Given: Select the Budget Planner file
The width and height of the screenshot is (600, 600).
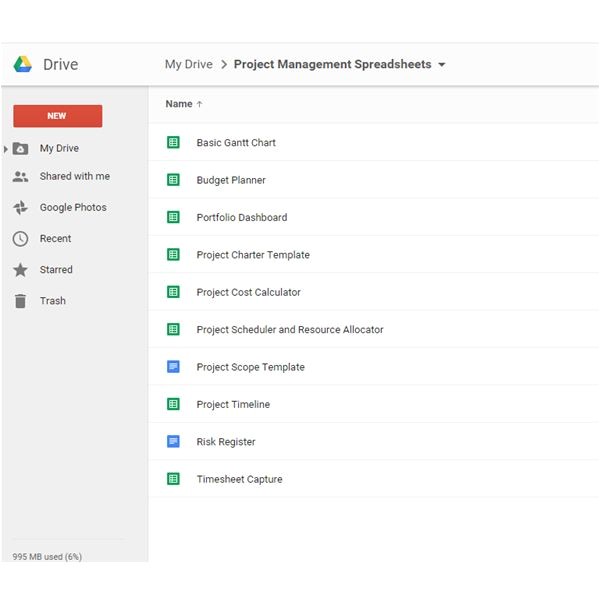Looking at the screenshot, I should click(231, 181).
